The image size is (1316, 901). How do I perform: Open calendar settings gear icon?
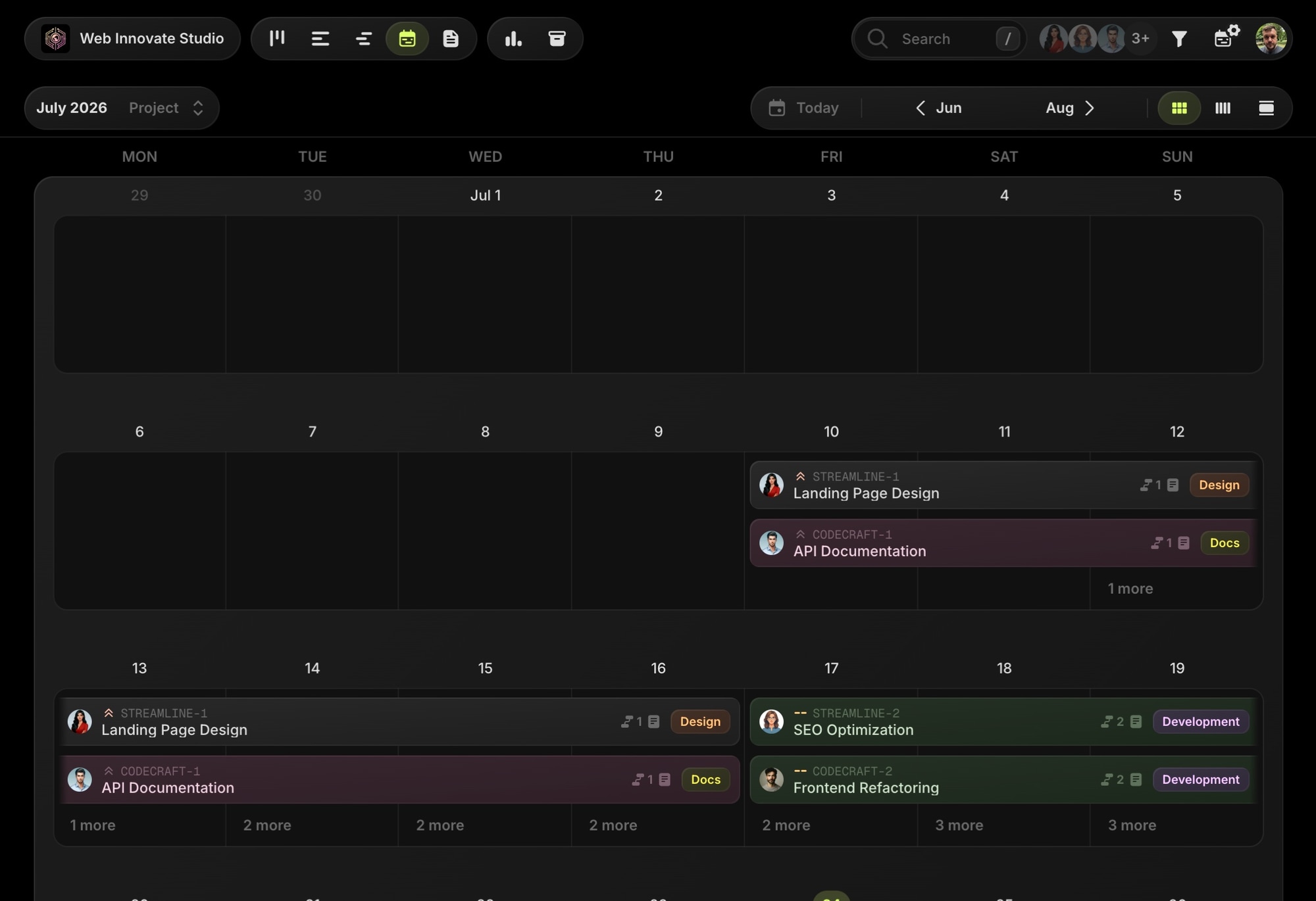pyautogui.click(x=1227, y=37)
